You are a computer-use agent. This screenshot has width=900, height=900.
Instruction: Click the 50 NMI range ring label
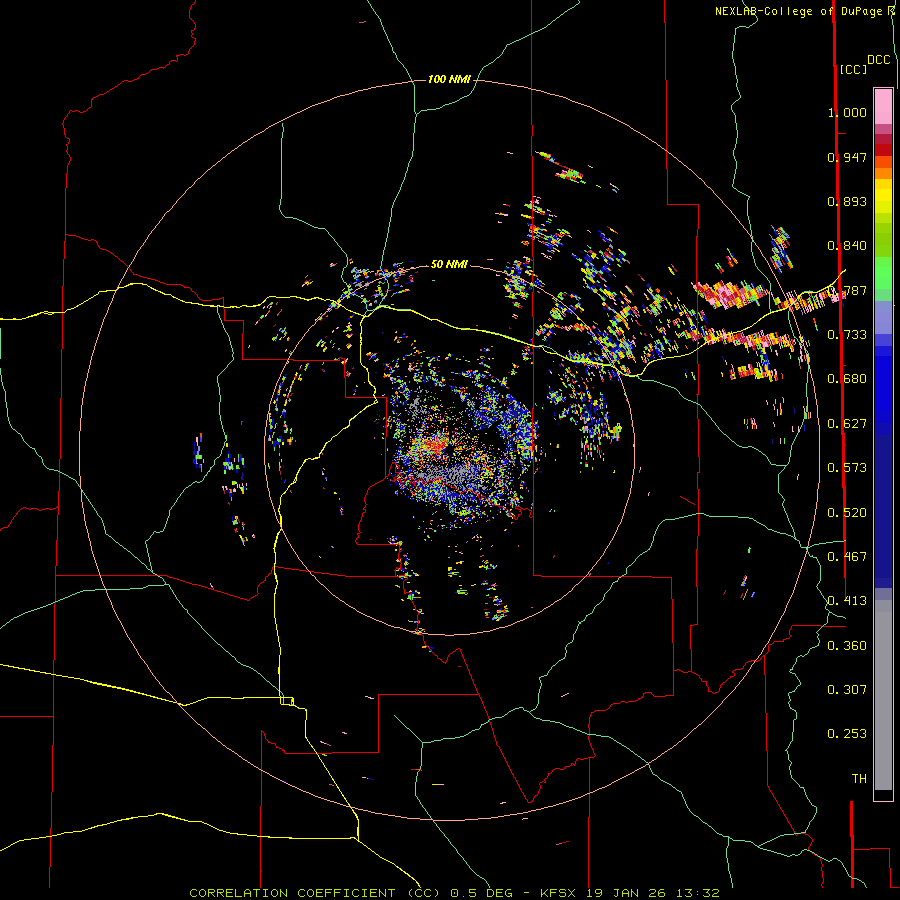click(449, 264)
